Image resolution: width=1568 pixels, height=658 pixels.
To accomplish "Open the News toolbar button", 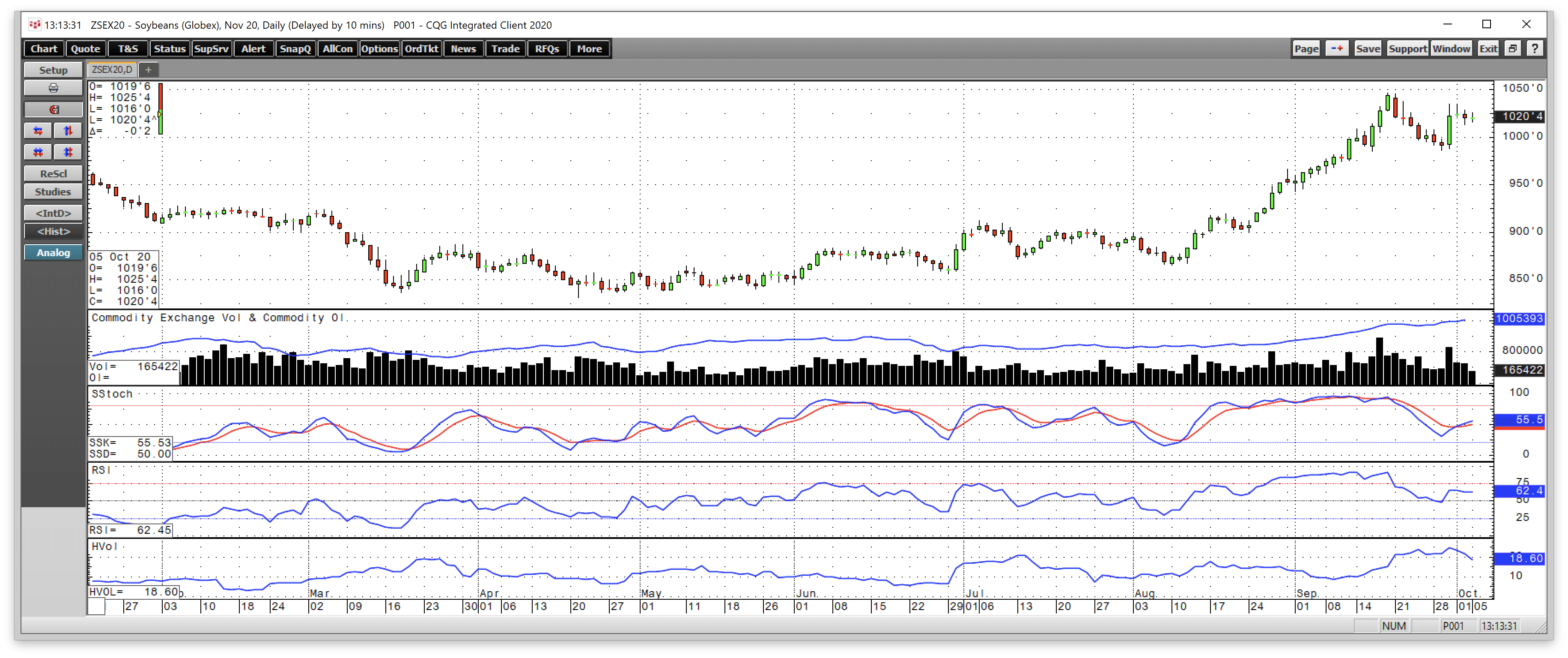I will [x=463, y=49].
